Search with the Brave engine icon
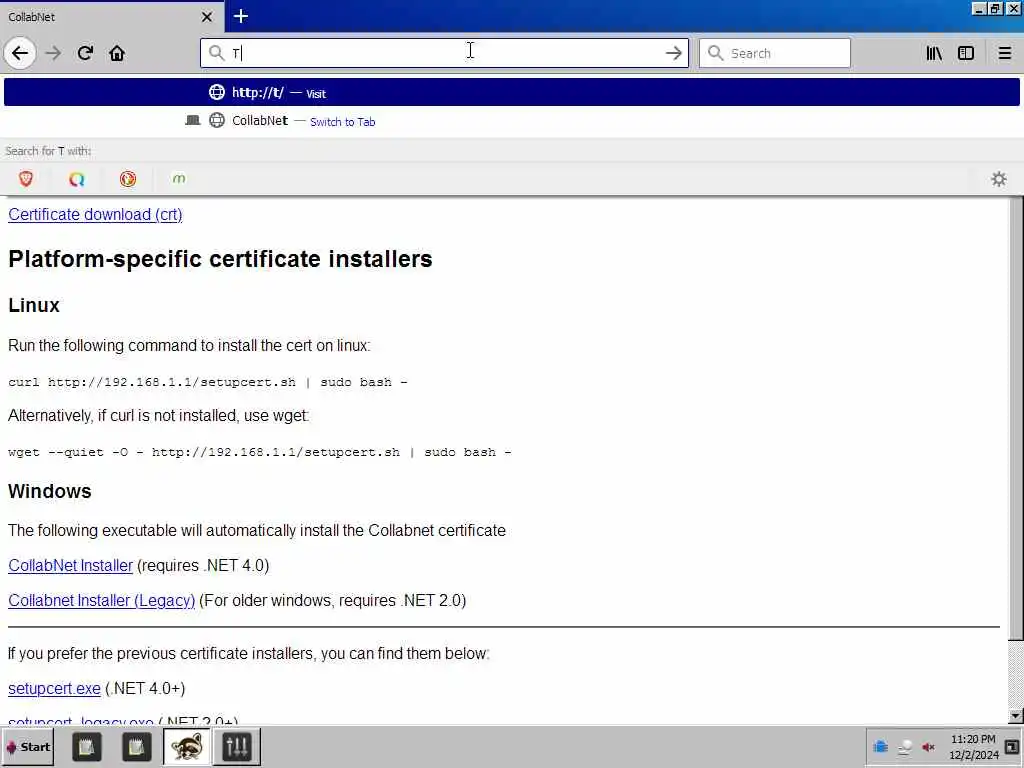Screen dimensions: 1024x768 coord(25,179)
